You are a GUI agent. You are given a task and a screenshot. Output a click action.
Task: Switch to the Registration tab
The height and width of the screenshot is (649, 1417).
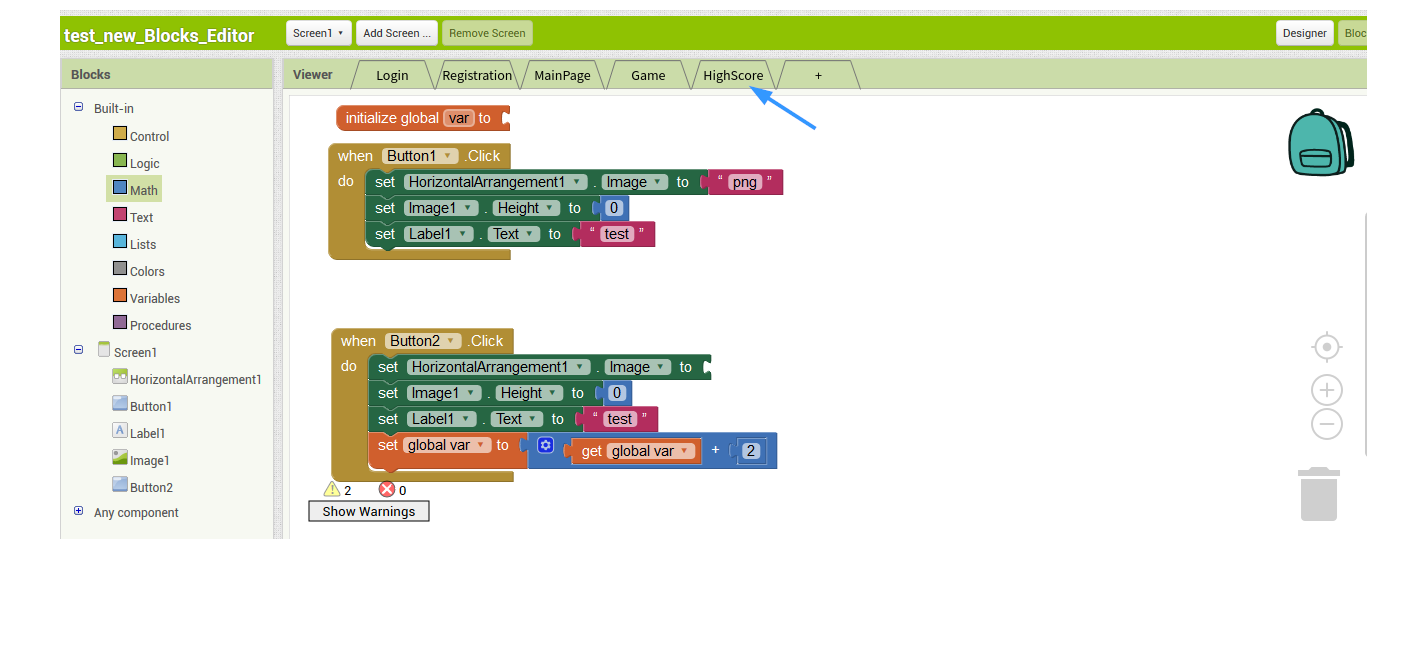(x=477, y=75)
